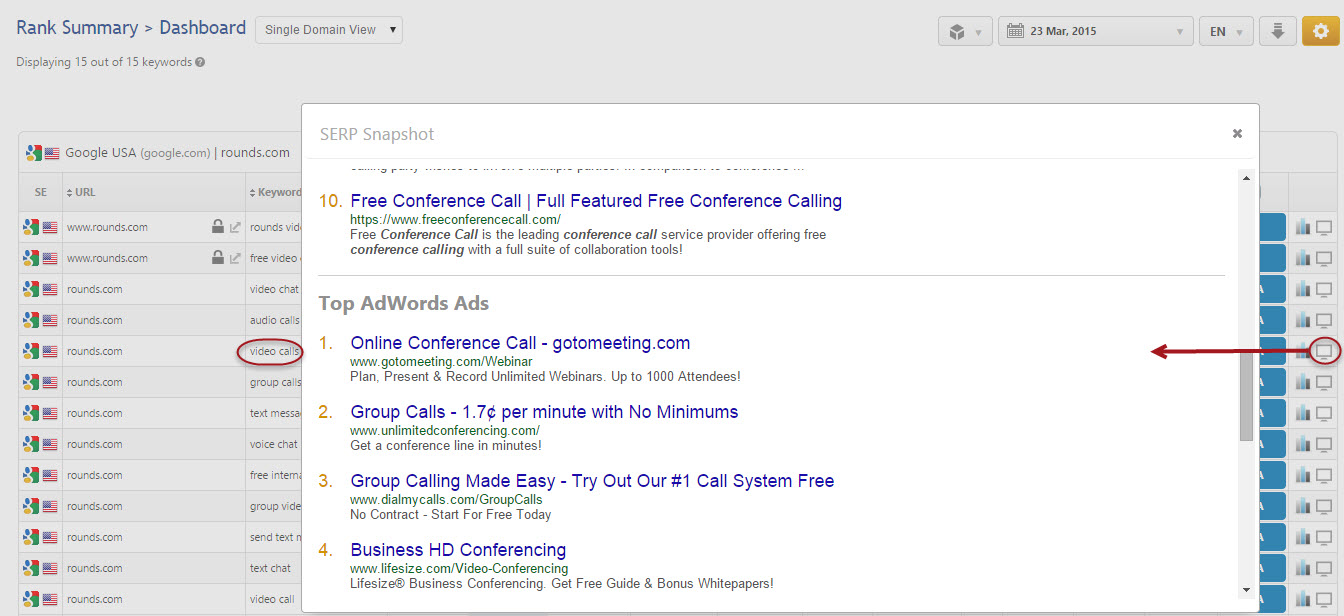The height and width of the screenshot is (616, 1344).
Task: Click the help icon beside keywords count
Action: pos(200,62)
